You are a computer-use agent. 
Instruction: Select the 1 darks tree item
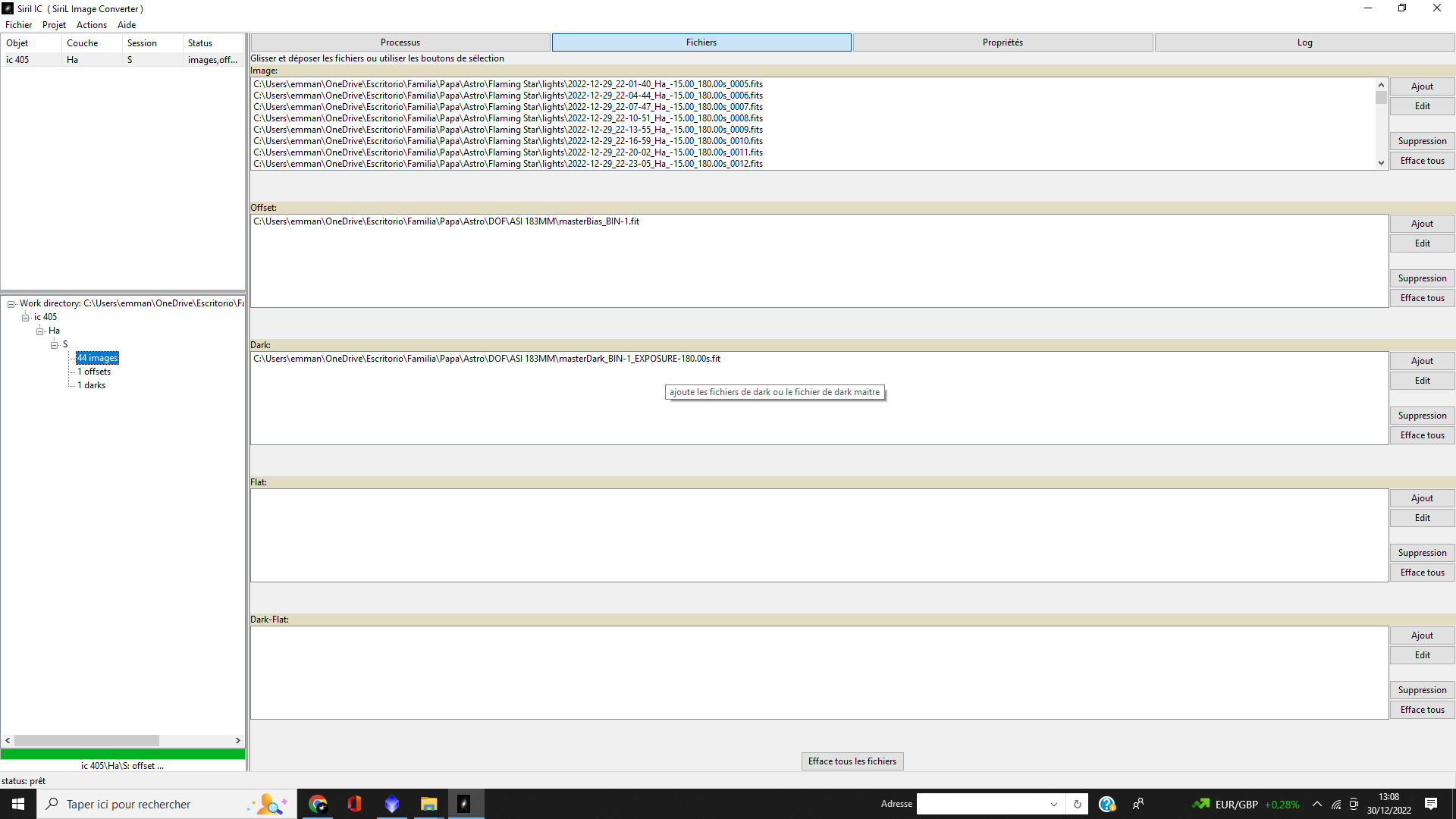(x=91, y=385)
